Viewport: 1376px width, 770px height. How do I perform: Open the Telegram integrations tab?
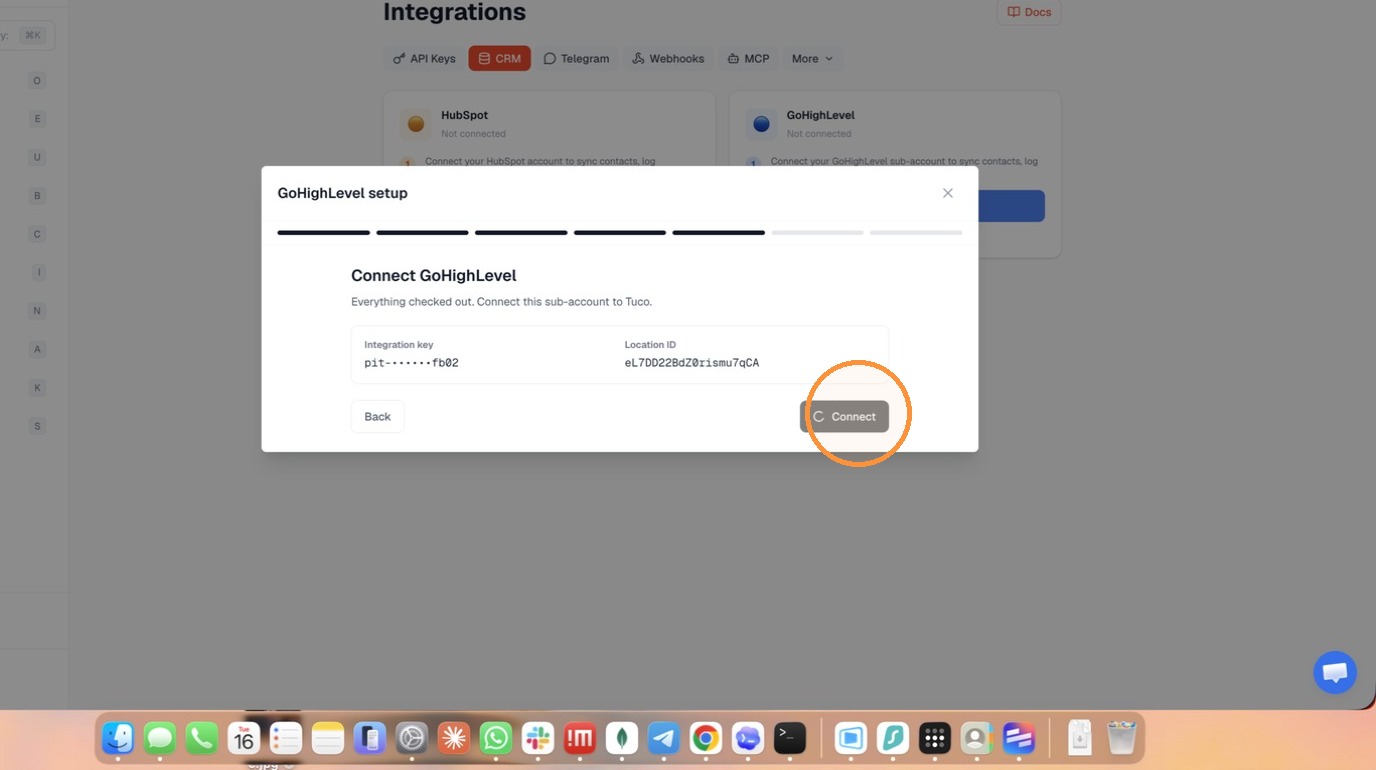click(576, 58)
